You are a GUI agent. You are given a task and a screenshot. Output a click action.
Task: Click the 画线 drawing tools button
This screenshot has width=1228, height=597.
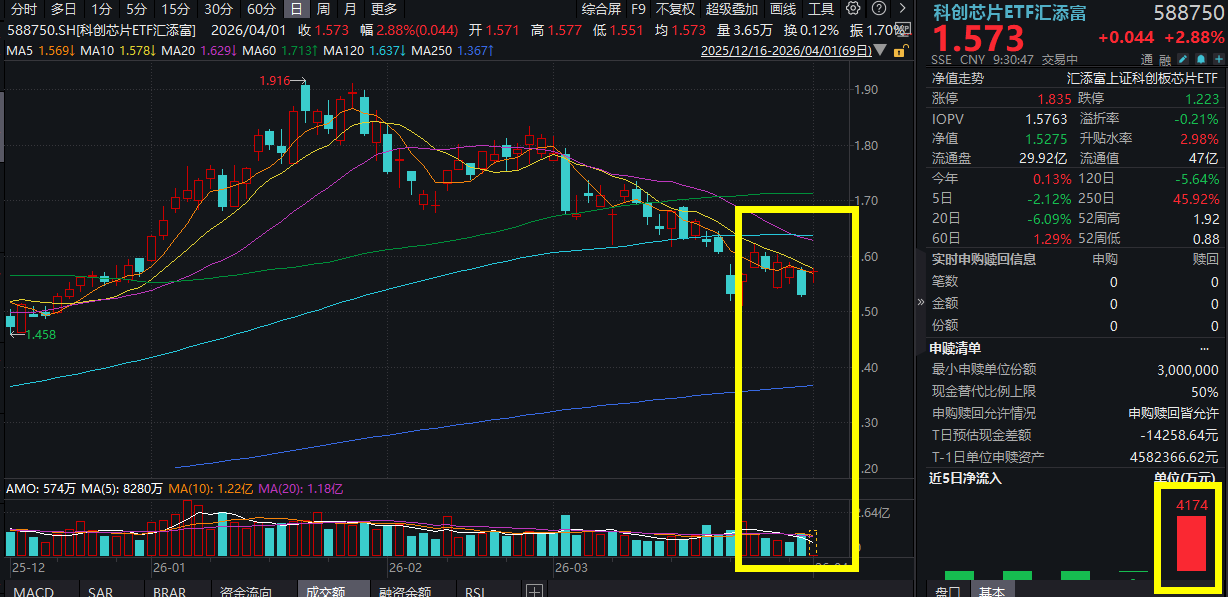click(783, 9)
